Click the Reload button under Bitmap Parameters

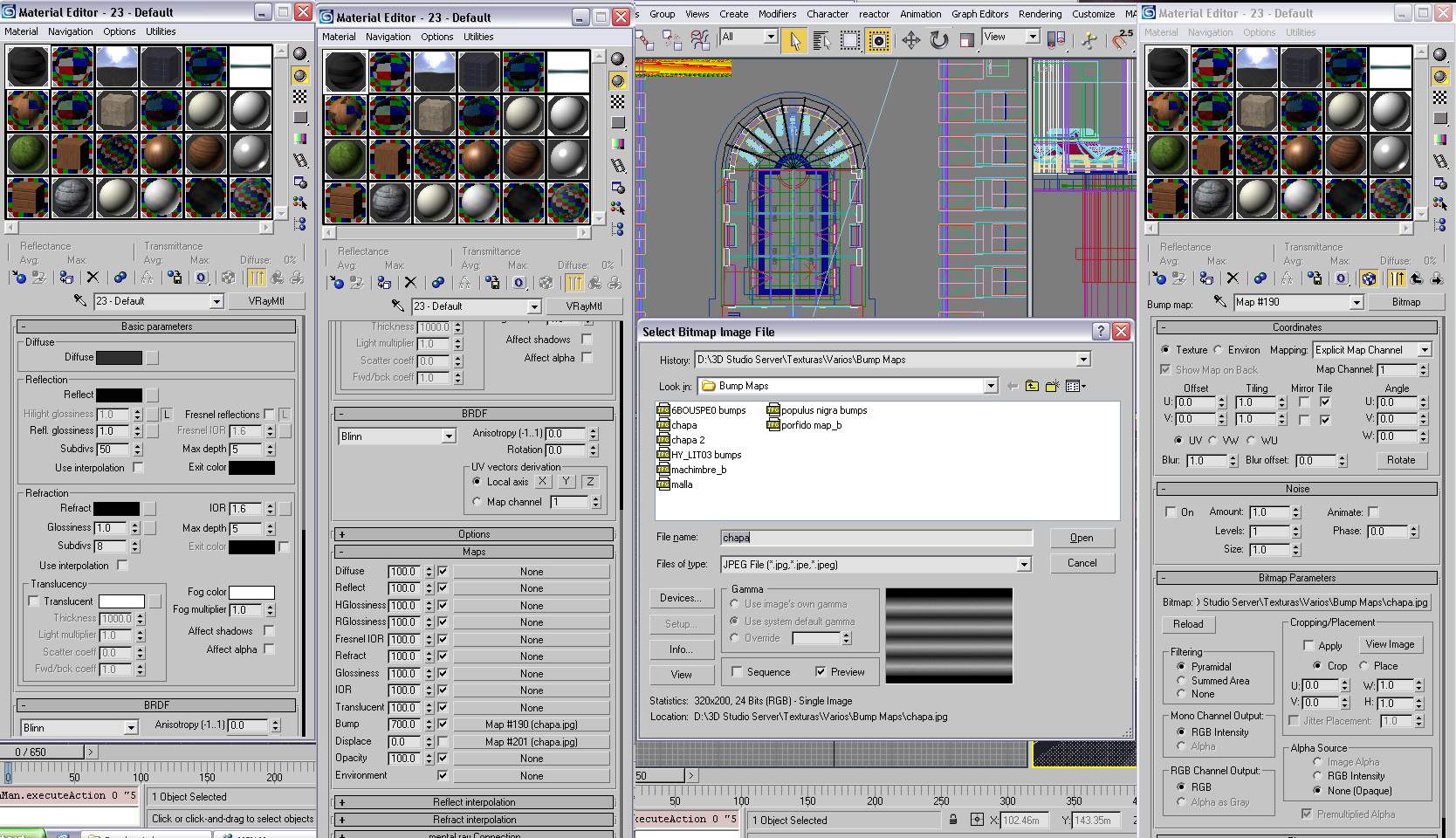[x=1187, y=624]
